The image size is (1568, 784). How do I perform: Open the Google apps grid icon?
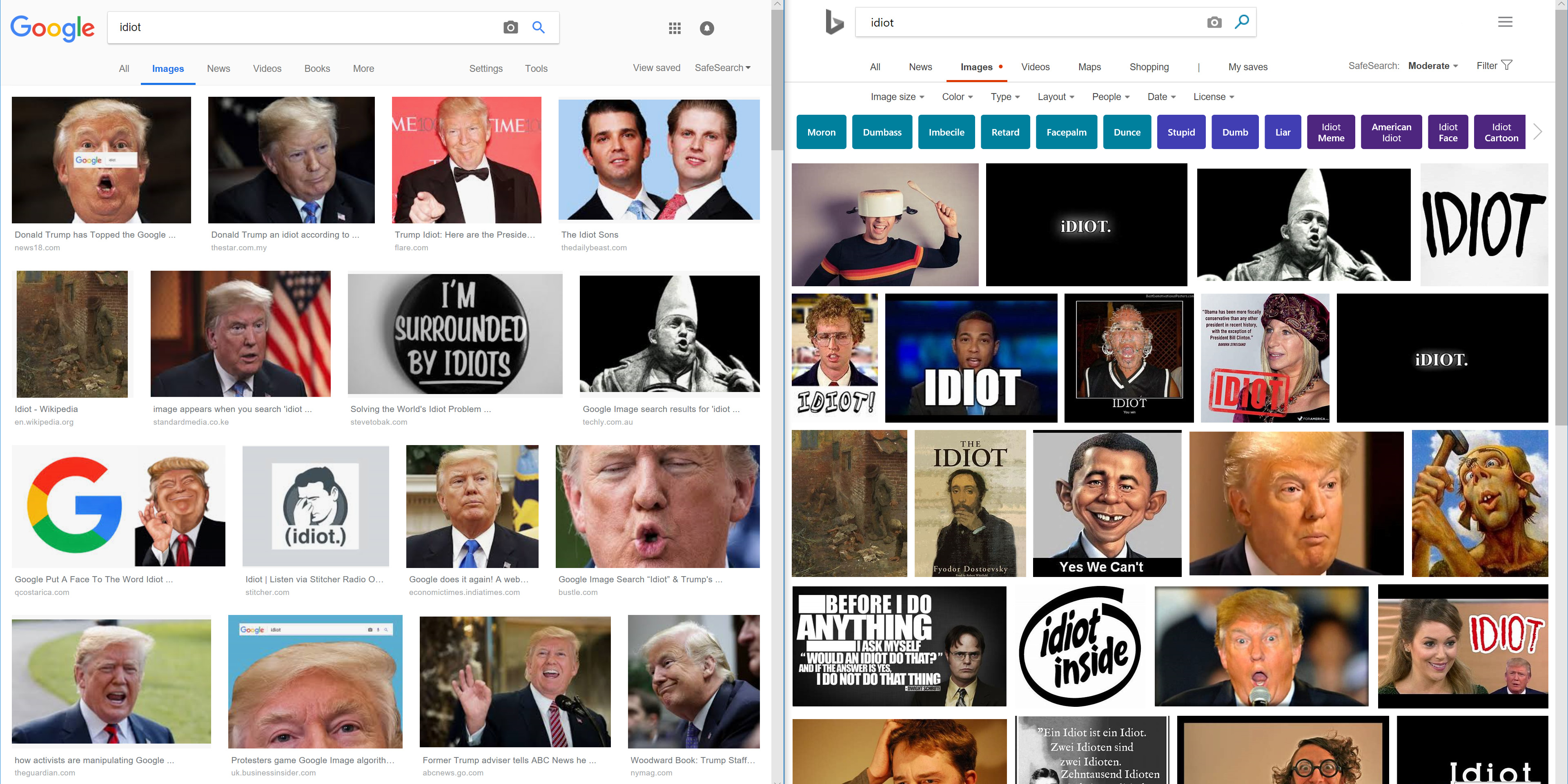click(x=675, y=28)
